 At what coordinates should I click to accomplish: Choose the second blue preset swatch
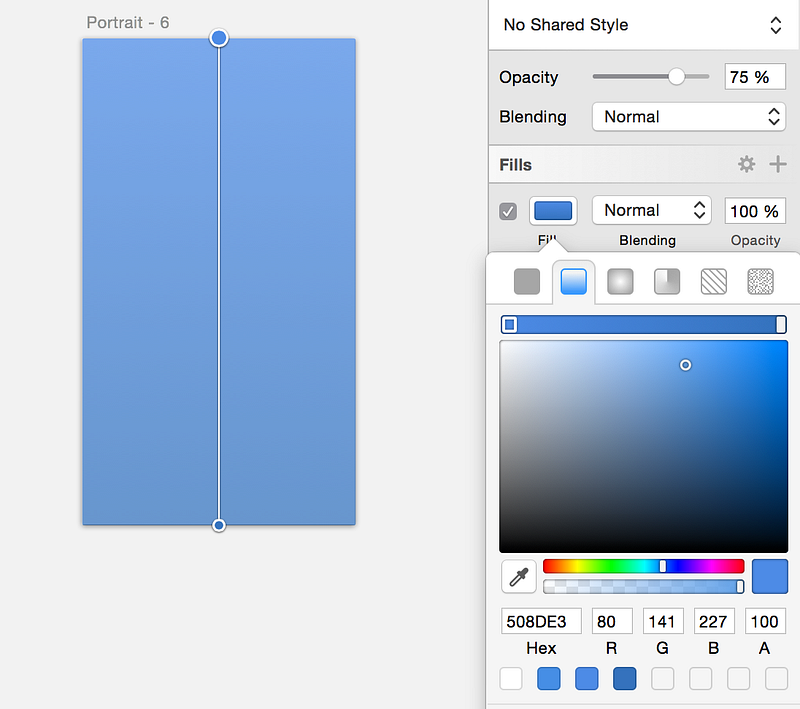586,678
